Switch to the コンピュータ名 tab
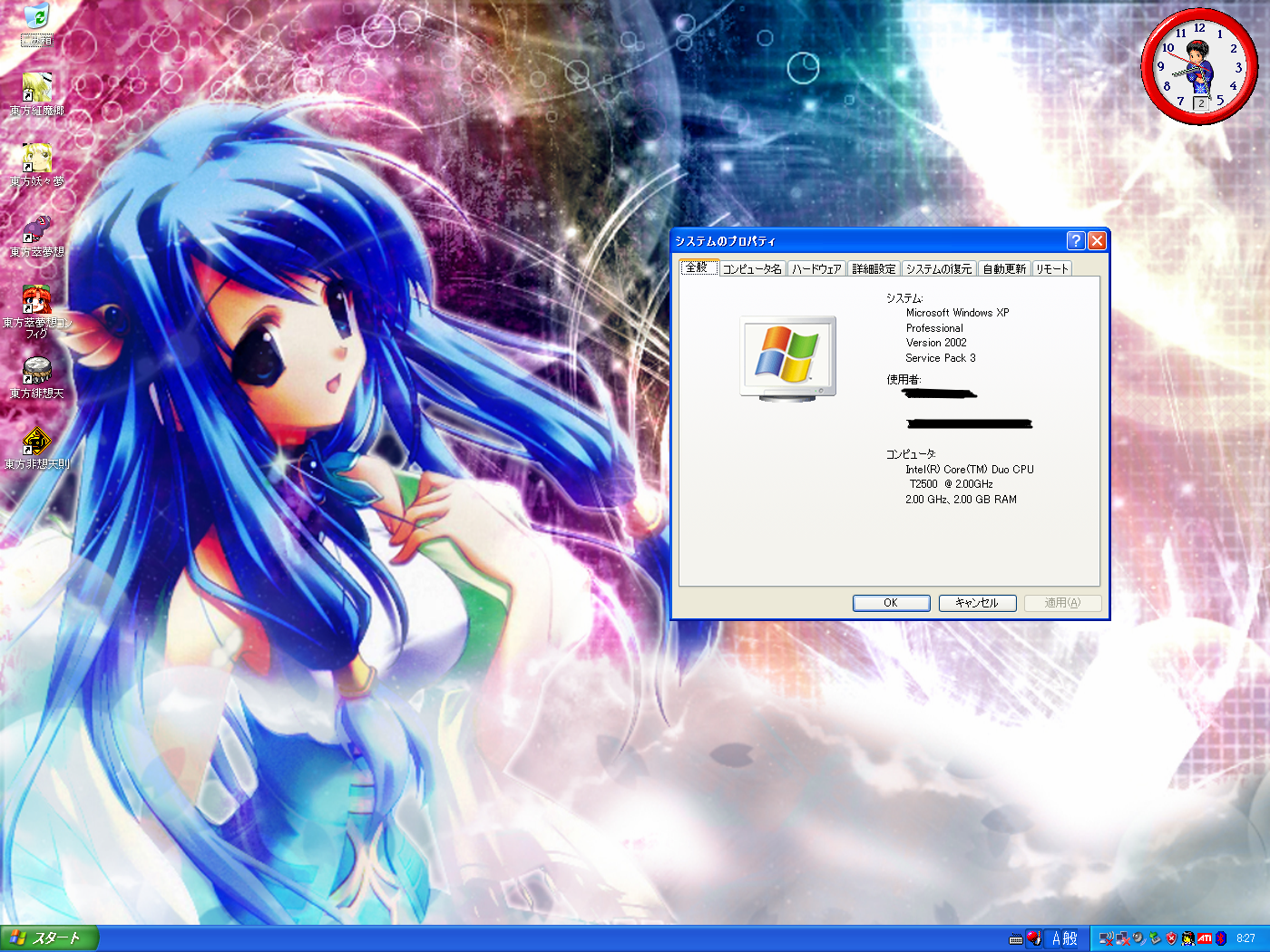This screenshot has height=952, width=1270. 752,269
